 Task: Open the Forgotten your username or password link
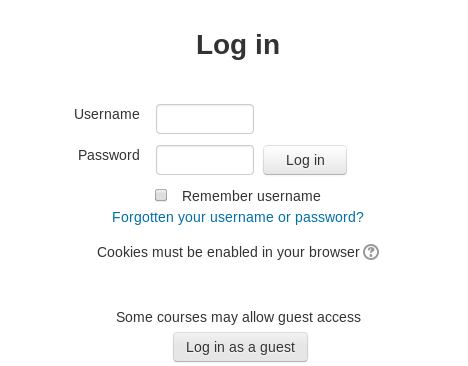pyautogui.click(x=238, y=217)
